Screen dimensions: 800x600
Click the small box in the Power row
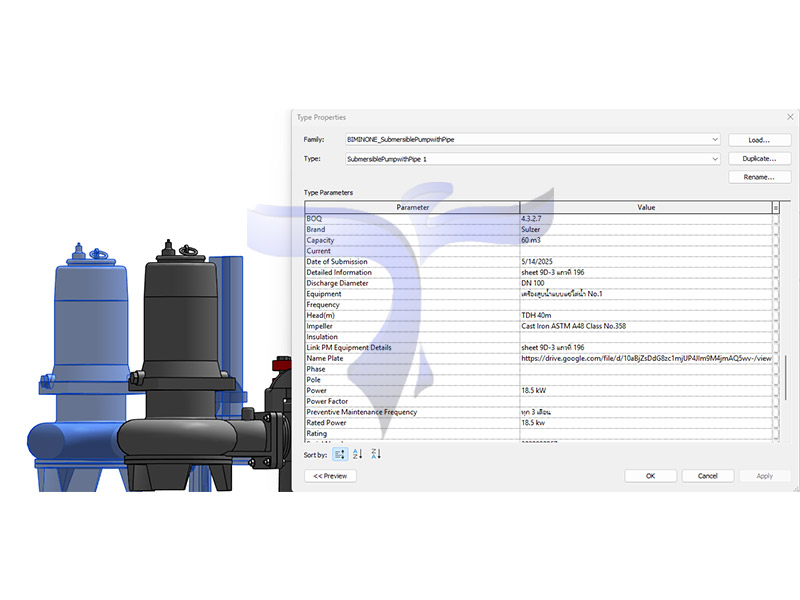pos(775,390)
